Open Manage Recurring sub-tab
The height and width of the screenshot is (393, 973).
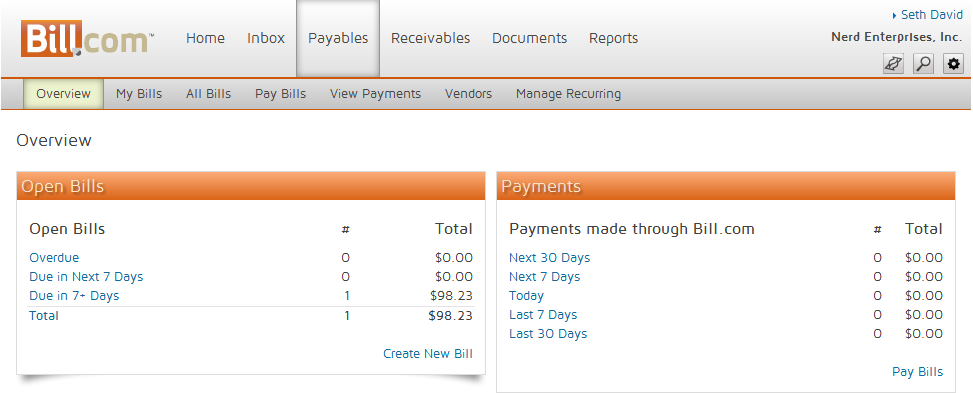point(568,94)
